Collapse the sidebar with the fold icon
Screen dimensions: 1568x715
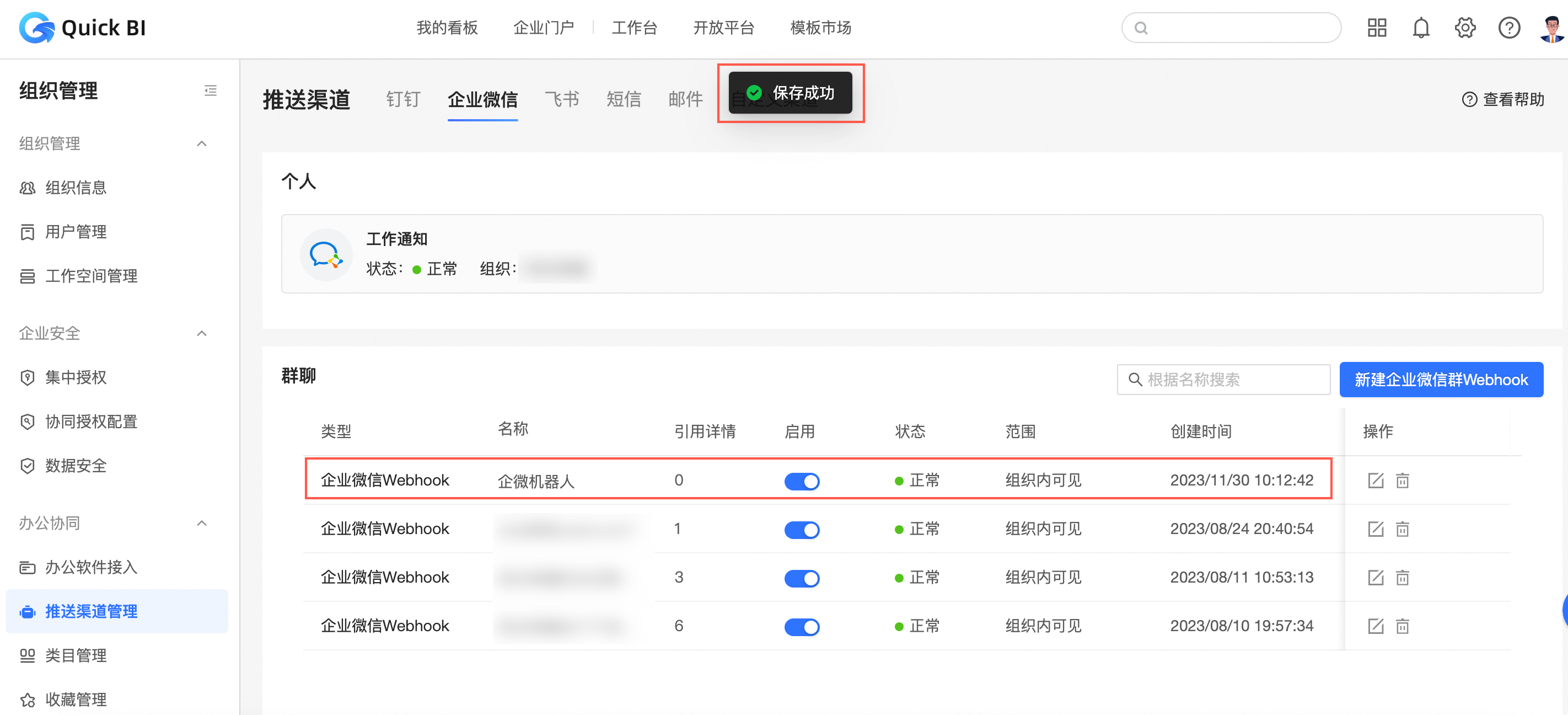pyautogui.click(x=211, y=90)
